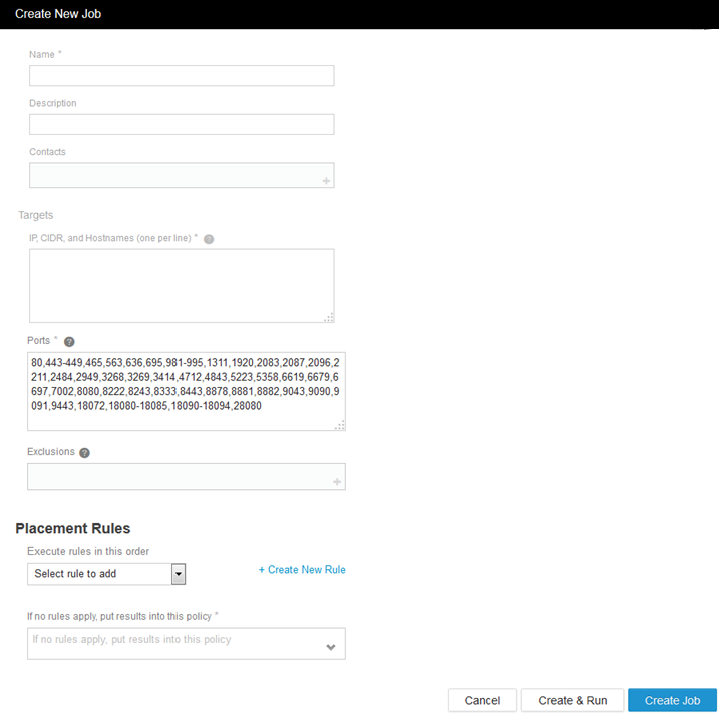The image size is (719, 723).
Task: Click inside the Ports list textarea
Action: coord(186,391)
